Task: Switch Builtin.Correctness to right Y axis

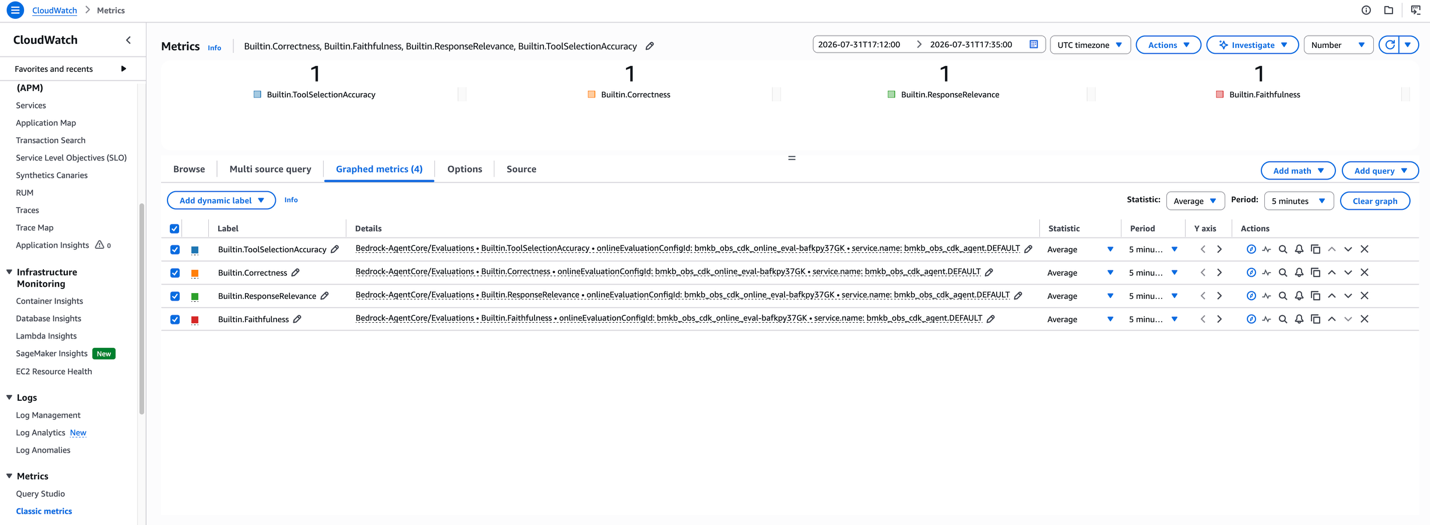Action: click(x=1219, y=272)
